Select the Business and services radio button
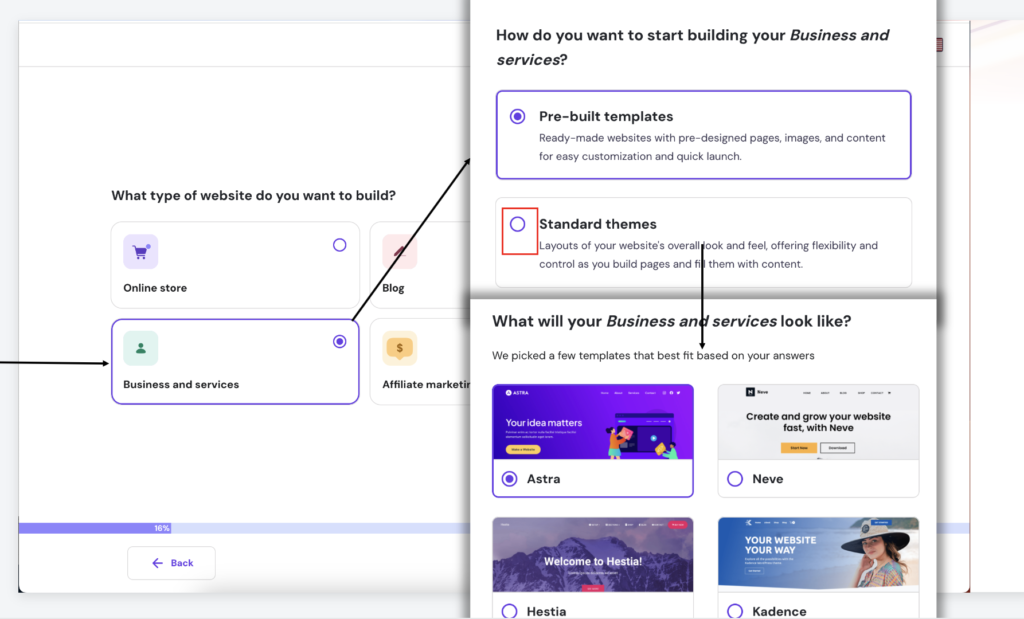 340,342
